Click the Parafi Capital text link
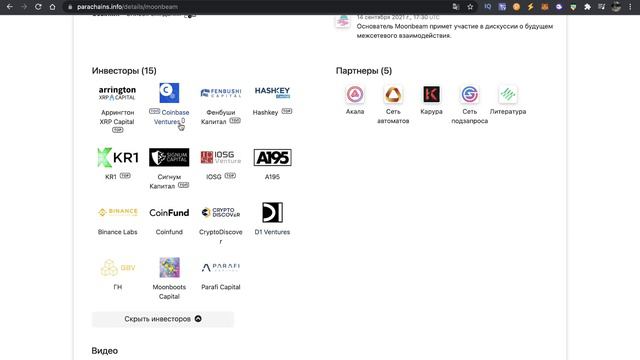The image size is (640, 360). coord(221,287)
